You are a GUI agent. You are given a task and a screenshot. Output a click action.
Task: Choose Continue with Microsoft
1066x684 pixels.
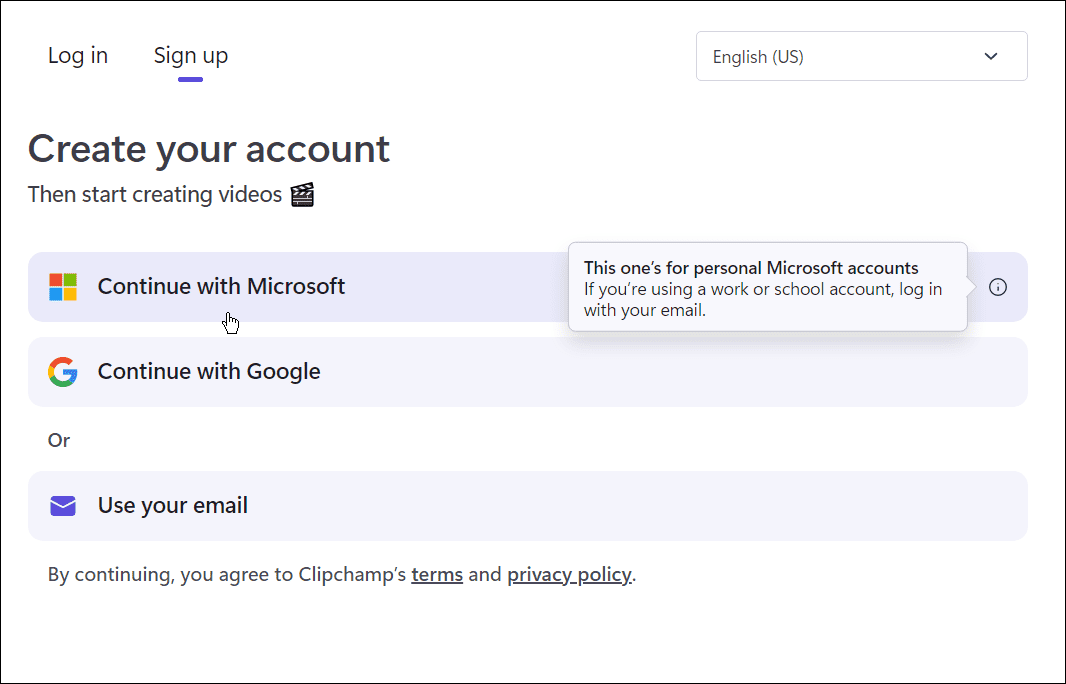pos(221,286)
